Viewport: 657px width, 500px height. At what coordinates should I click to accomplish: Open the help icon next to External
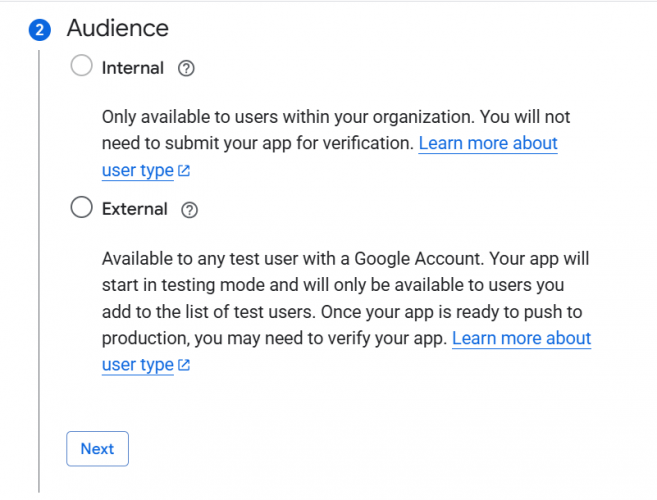(x=189, y=210)
